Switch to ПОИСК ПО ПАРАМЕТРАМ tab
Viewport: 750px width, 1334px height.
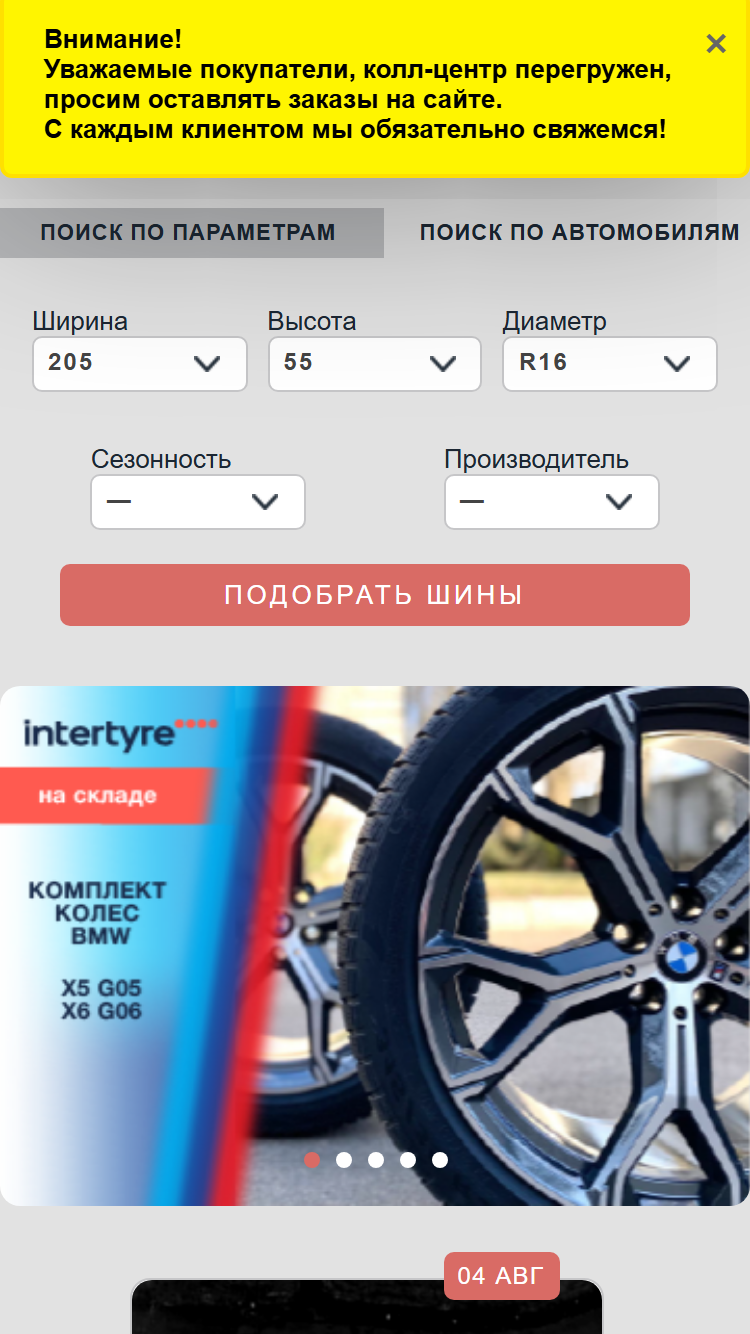[x=188, y=233]
